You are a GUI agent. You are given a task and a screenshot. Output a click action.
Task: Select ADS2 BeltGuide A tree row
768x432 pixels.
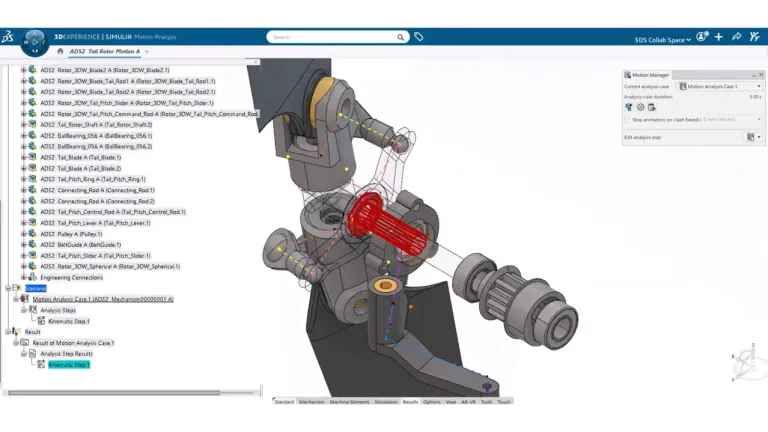click(x=80, y=244)
